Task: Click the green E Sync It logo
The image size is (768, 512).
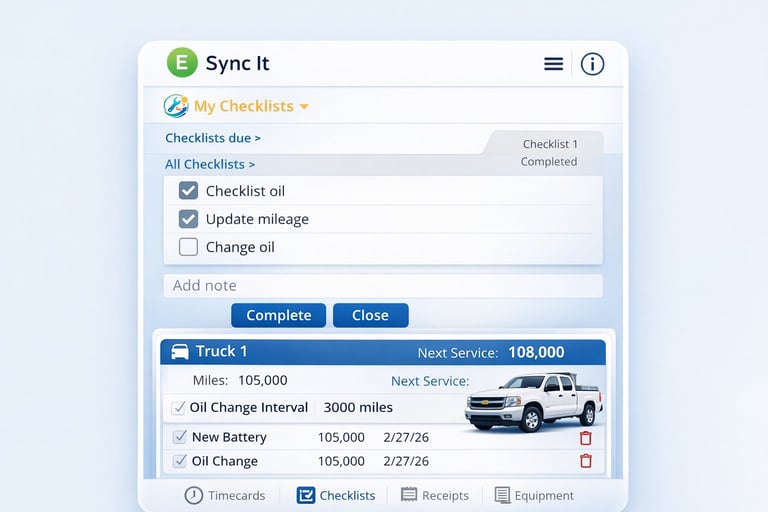Action: pos(182,62)
